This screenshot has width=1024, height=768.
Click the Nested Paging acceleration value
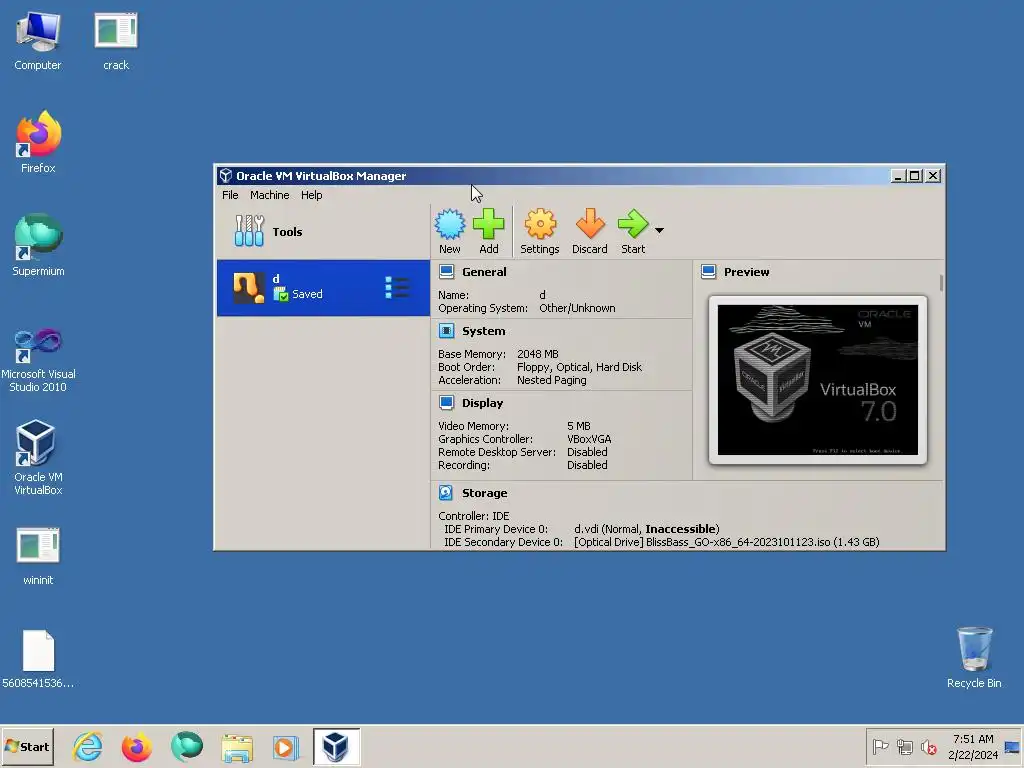click(x=551, y=380)
